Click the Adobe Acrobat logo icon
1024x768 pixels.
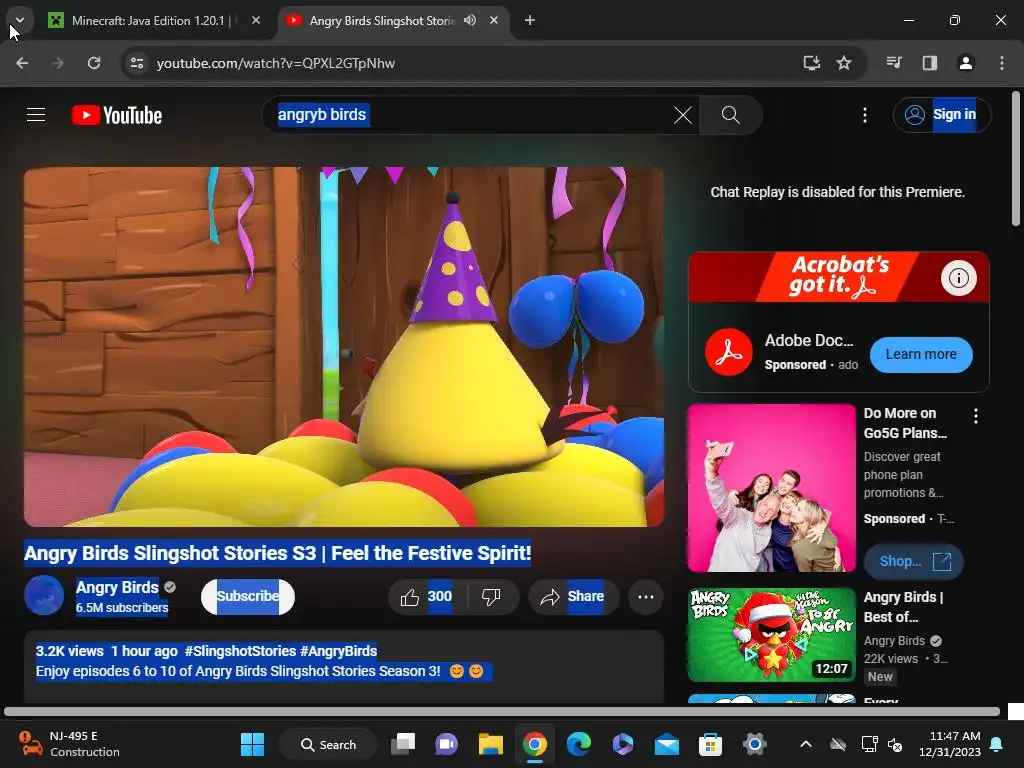(x=729, y=352)
